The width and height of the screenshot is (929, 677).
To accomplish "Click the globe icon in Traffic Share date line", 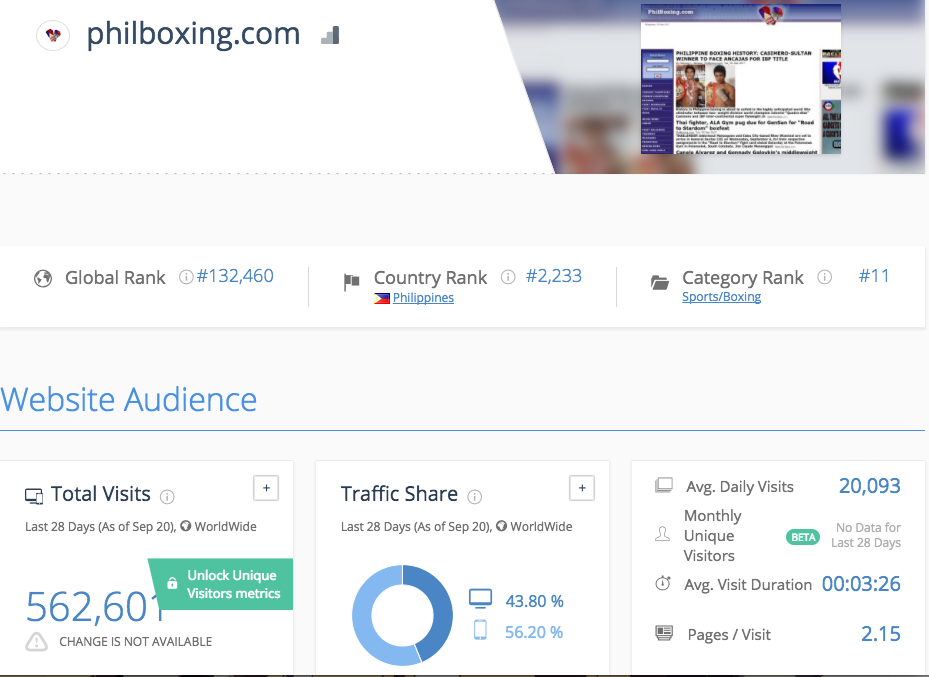I will point(501,526).
